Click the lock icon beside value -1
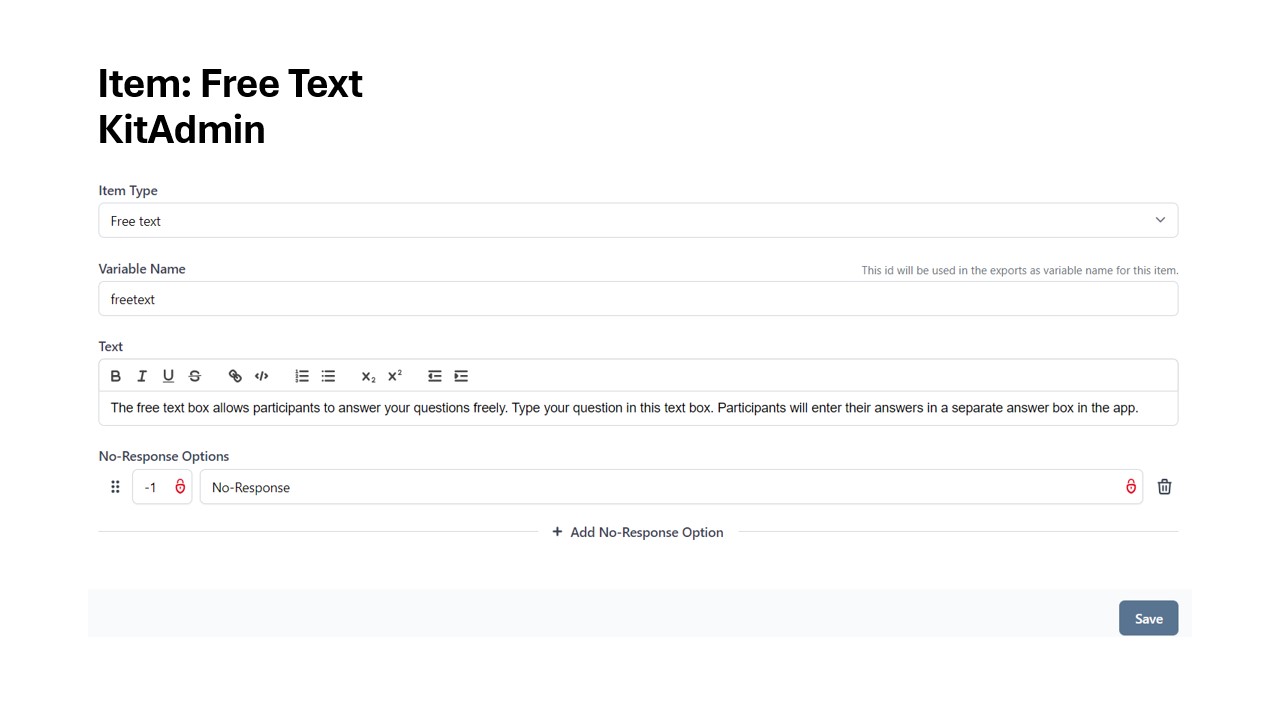The width and height of the screenshot is (1280, 720). point(180,487)
